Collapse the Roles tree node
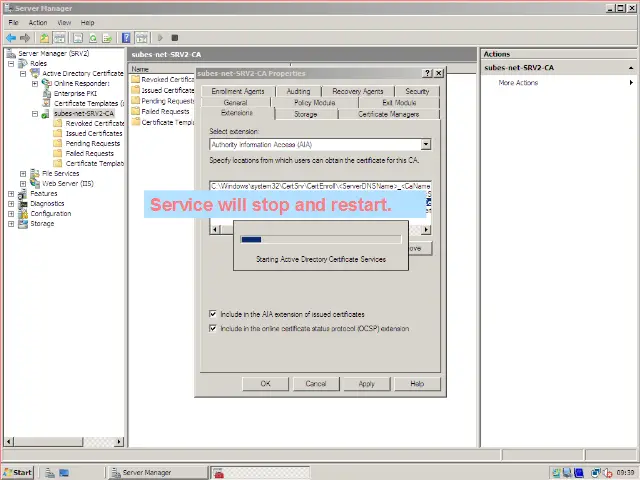This screenshot has height=480, width=640. [x=11, y=63]
